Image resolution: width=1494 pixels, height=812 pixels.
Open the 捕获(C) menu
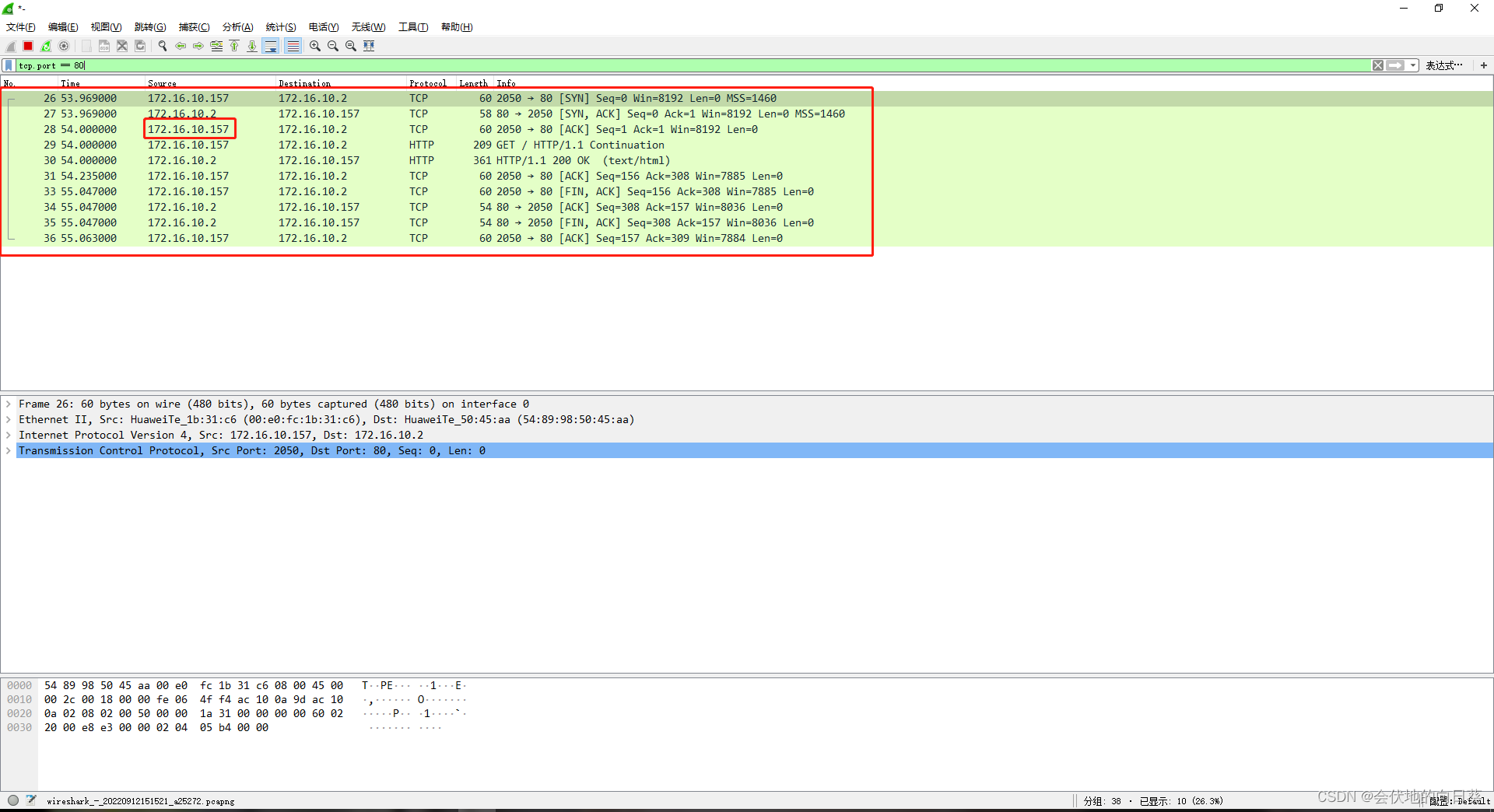coord(194,27)
